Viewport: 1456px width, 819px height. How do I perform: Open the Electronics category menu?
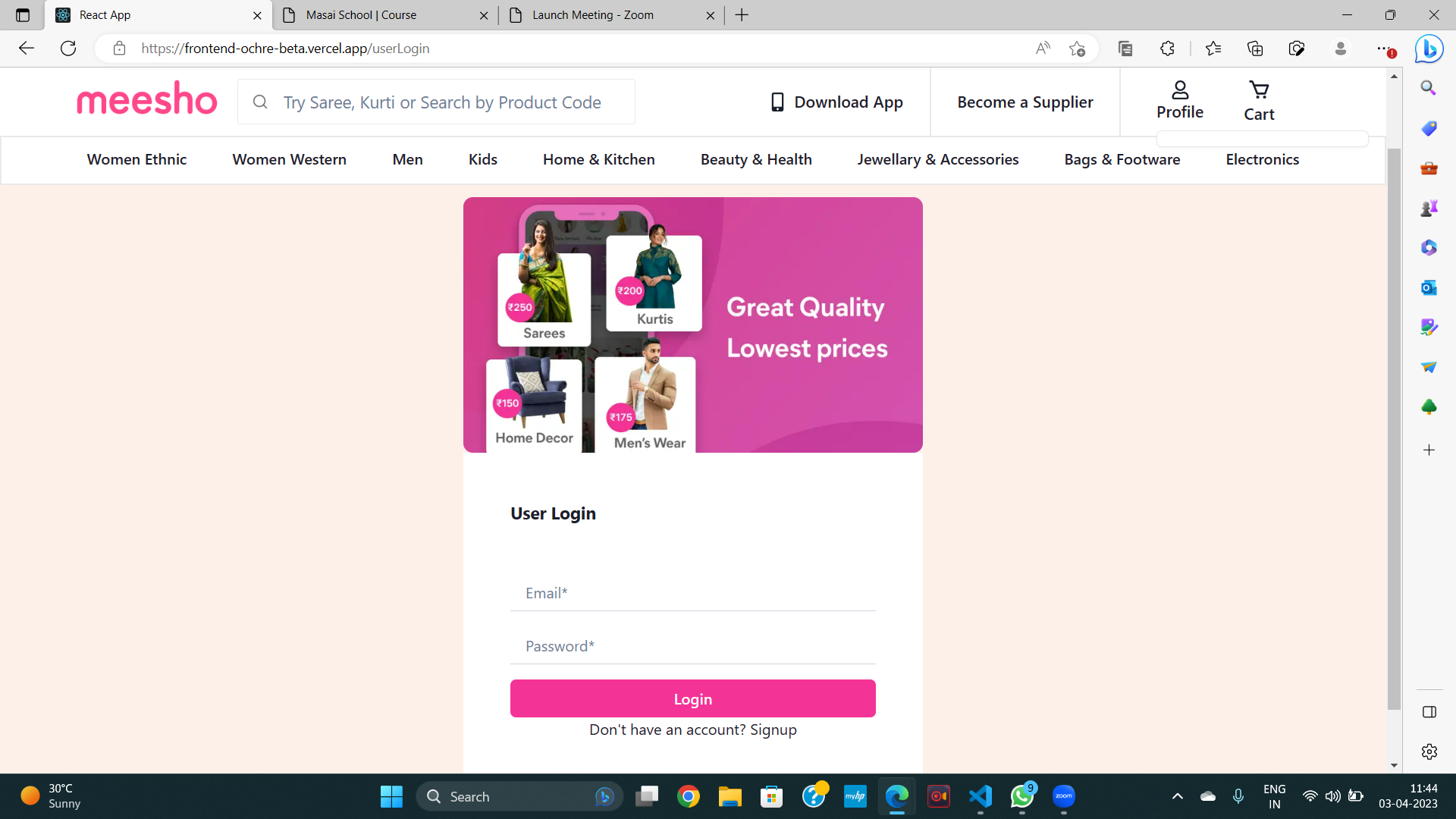(x=1262, y=159)
